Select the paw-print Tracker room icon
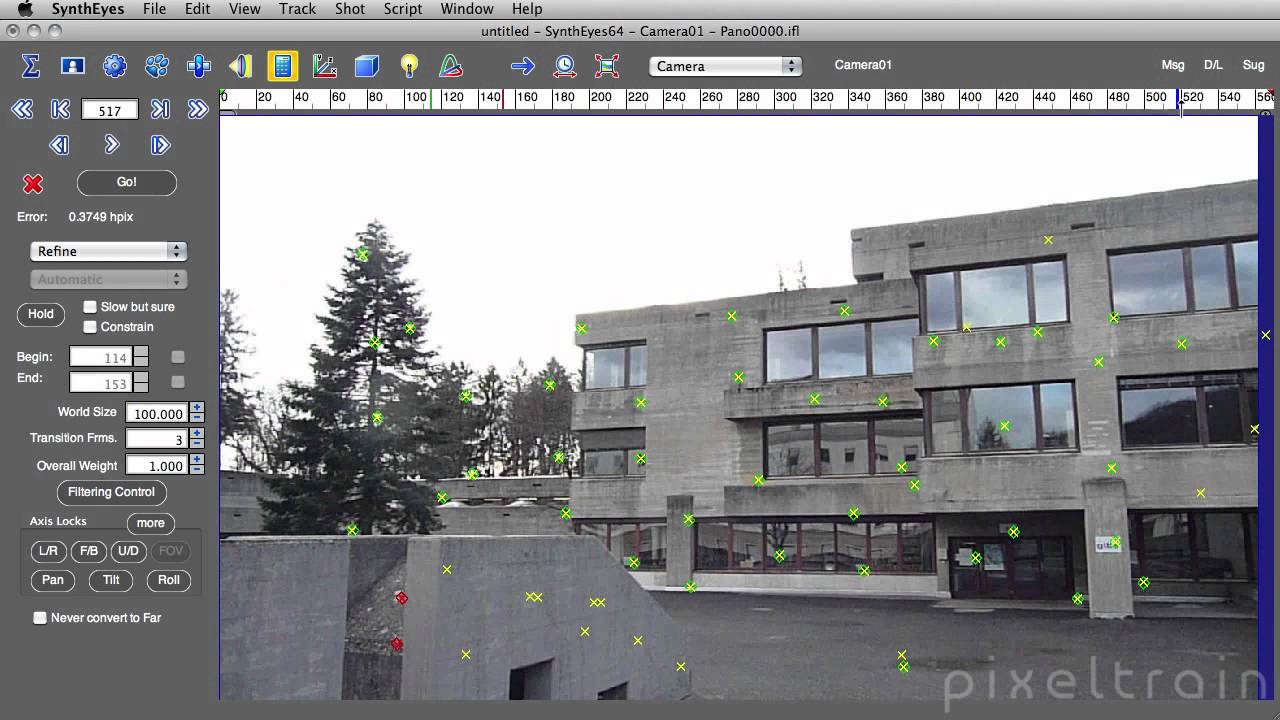Image resolution: width=1280 pixels, height=720 pixels. pos(157,66)
